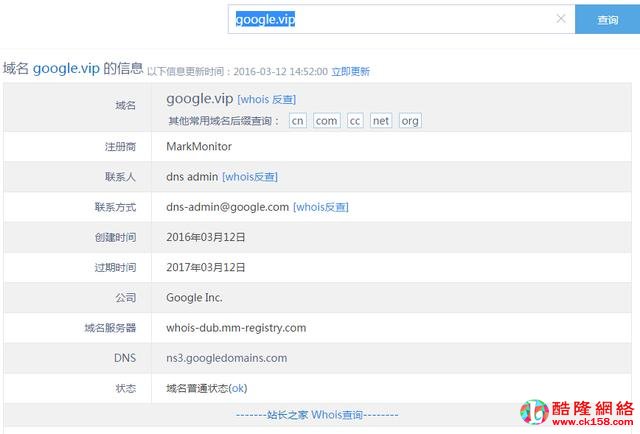Select the com domain suffix
This screenshot has height=434, width=640.
click(327, 121)
